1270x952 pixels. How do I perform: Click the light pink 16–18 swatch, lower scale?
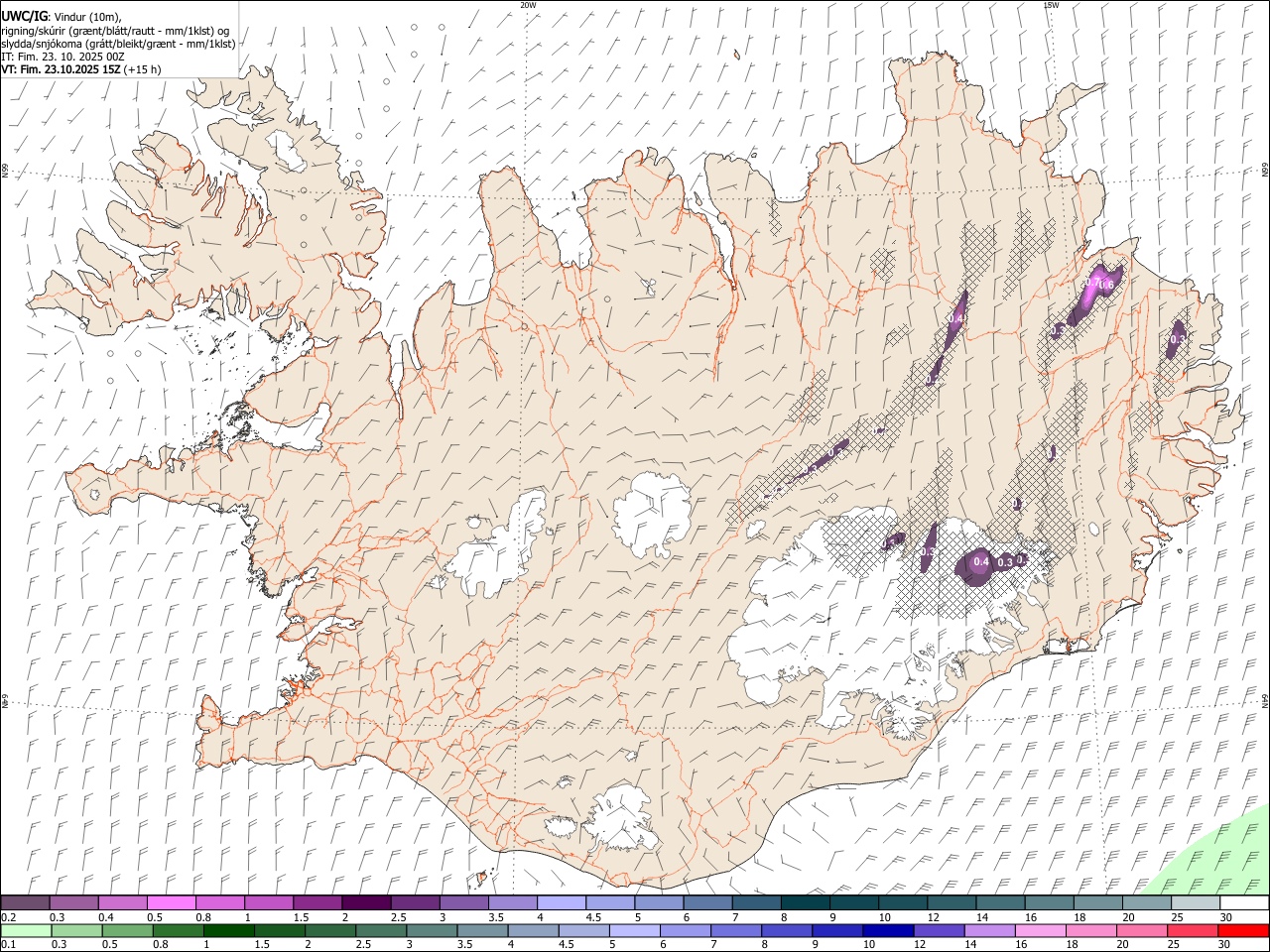pos(1040,930)
